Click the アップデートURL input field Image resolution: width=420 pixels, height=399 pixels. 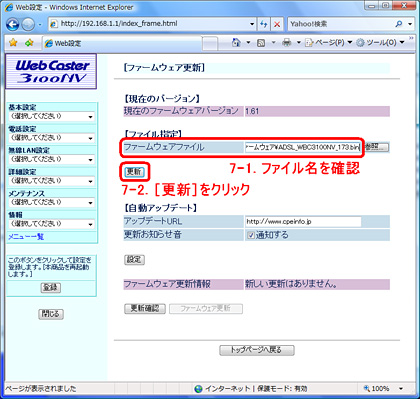coord(303,222)
